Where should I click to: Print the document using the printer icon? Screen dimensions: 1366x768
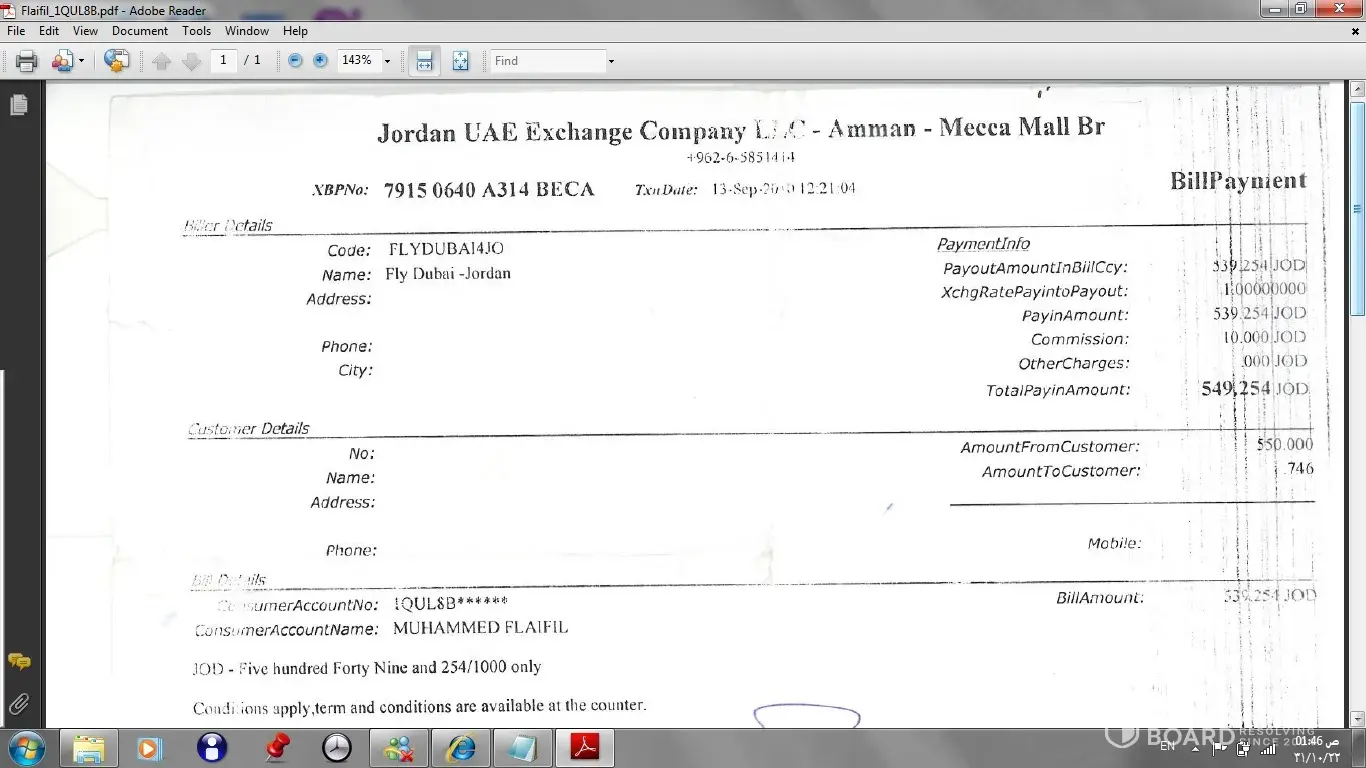pos(27,61)
